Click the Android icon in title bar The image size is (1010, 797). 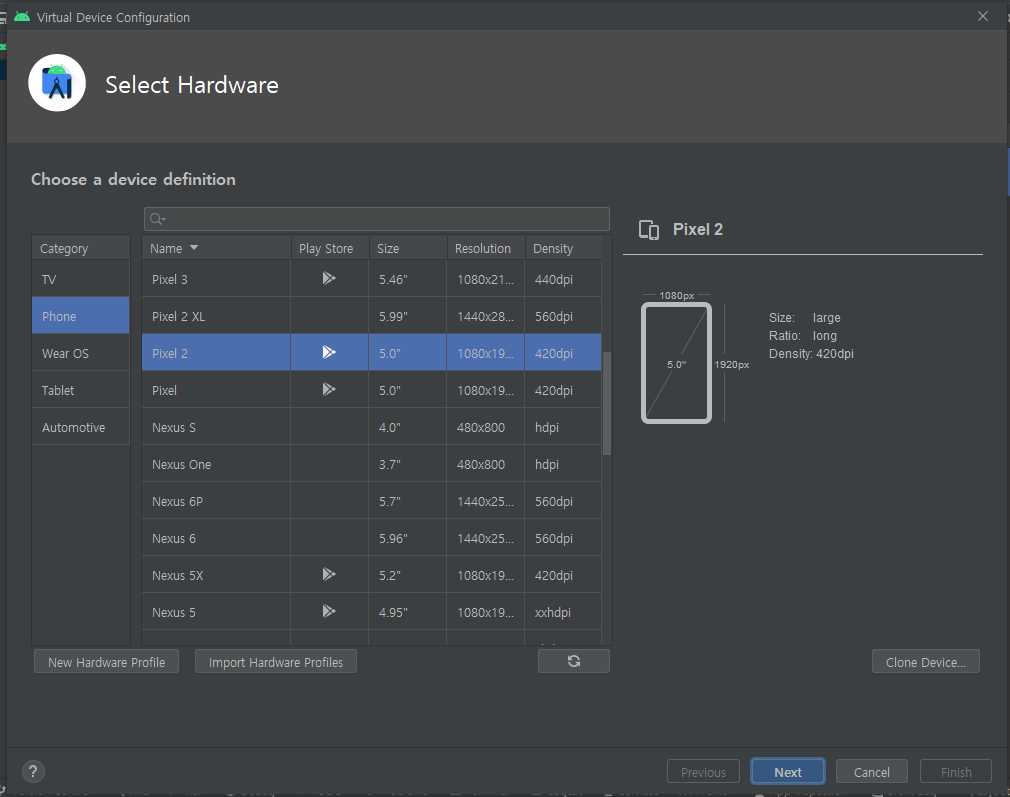tap(22, 17)
